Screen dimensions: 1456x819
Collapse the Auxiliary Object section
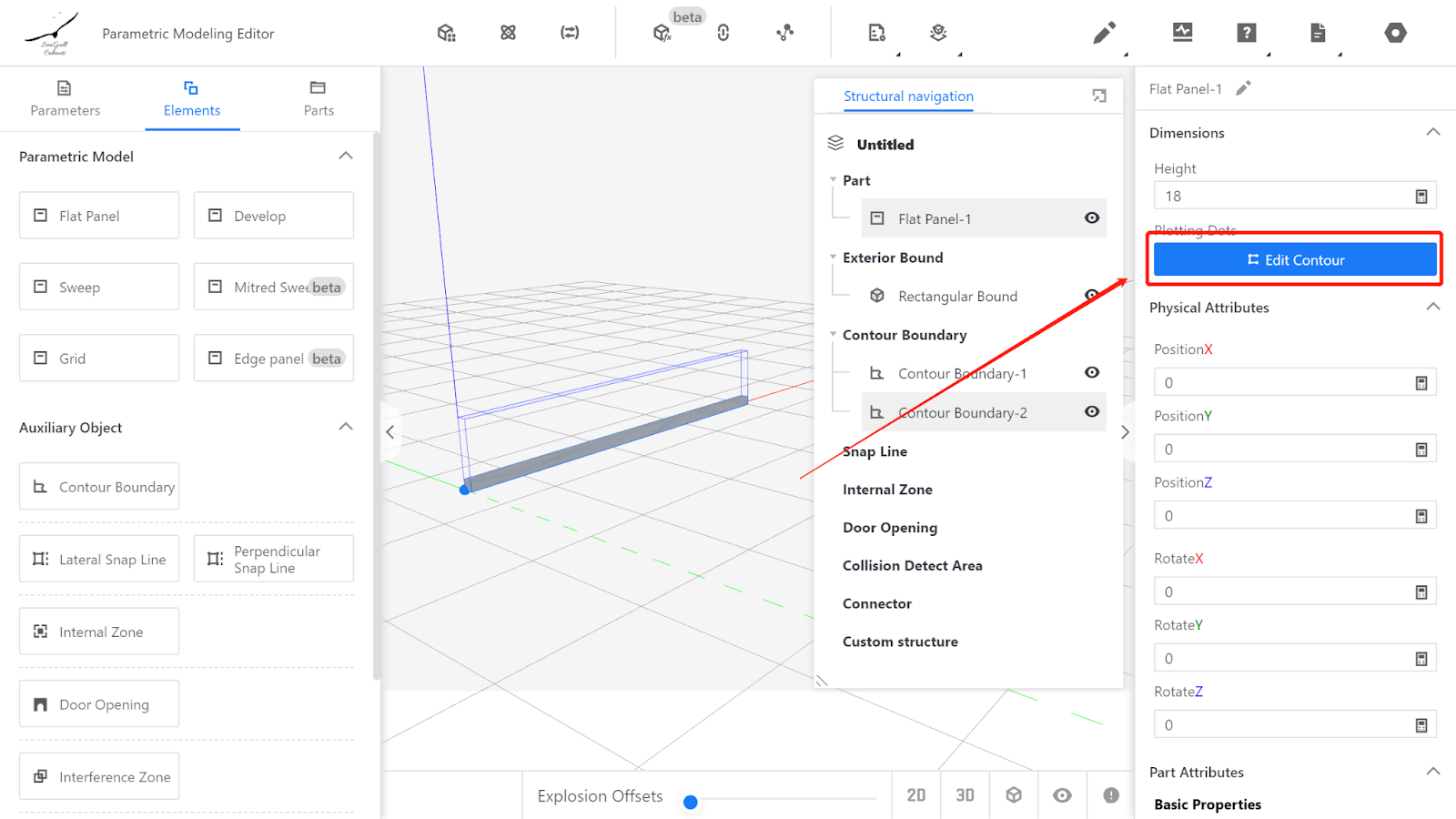point(346,427)
